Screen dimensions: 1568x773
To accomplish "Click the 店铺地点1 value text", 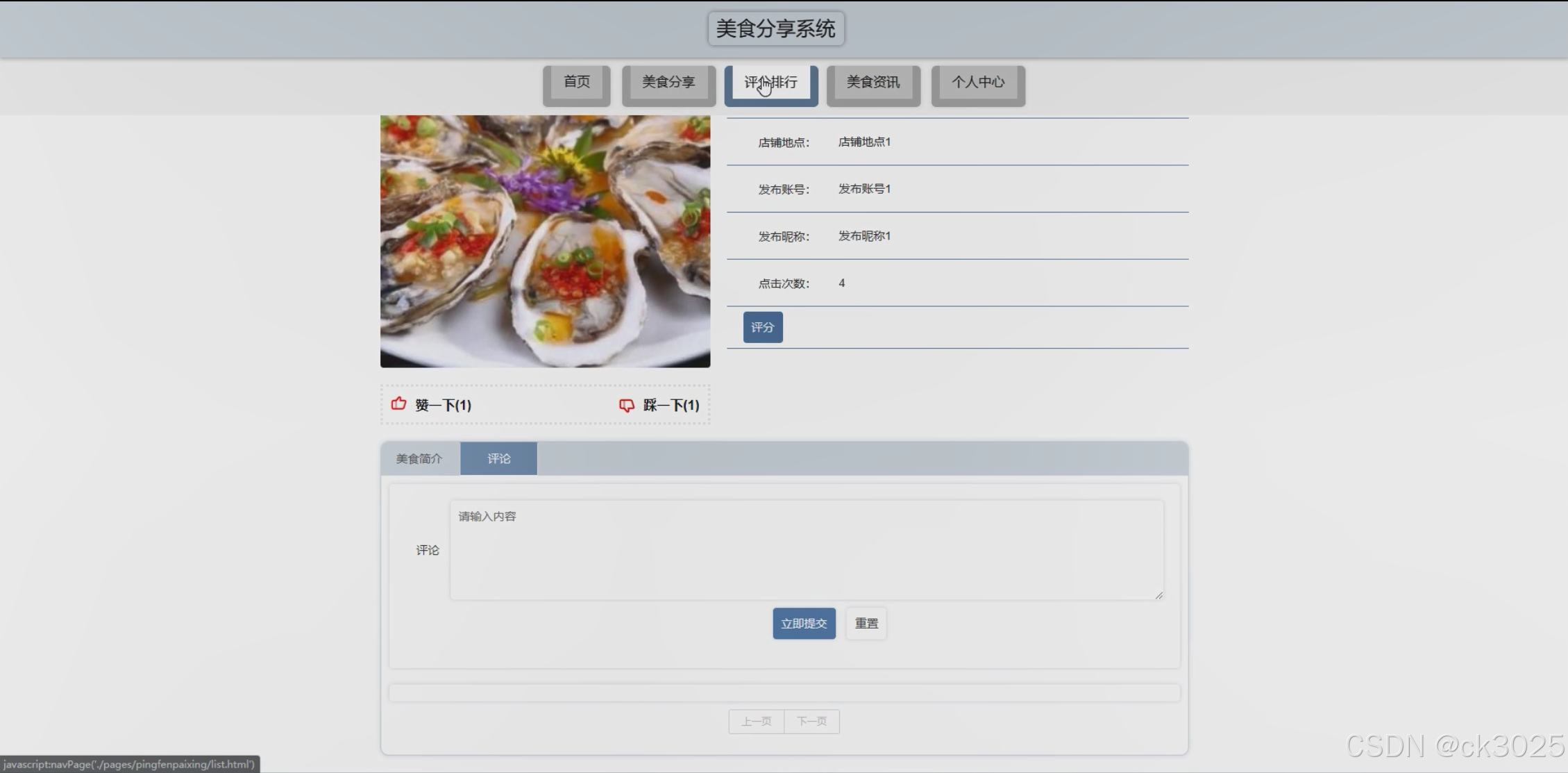I will click(x=864, y=142).
